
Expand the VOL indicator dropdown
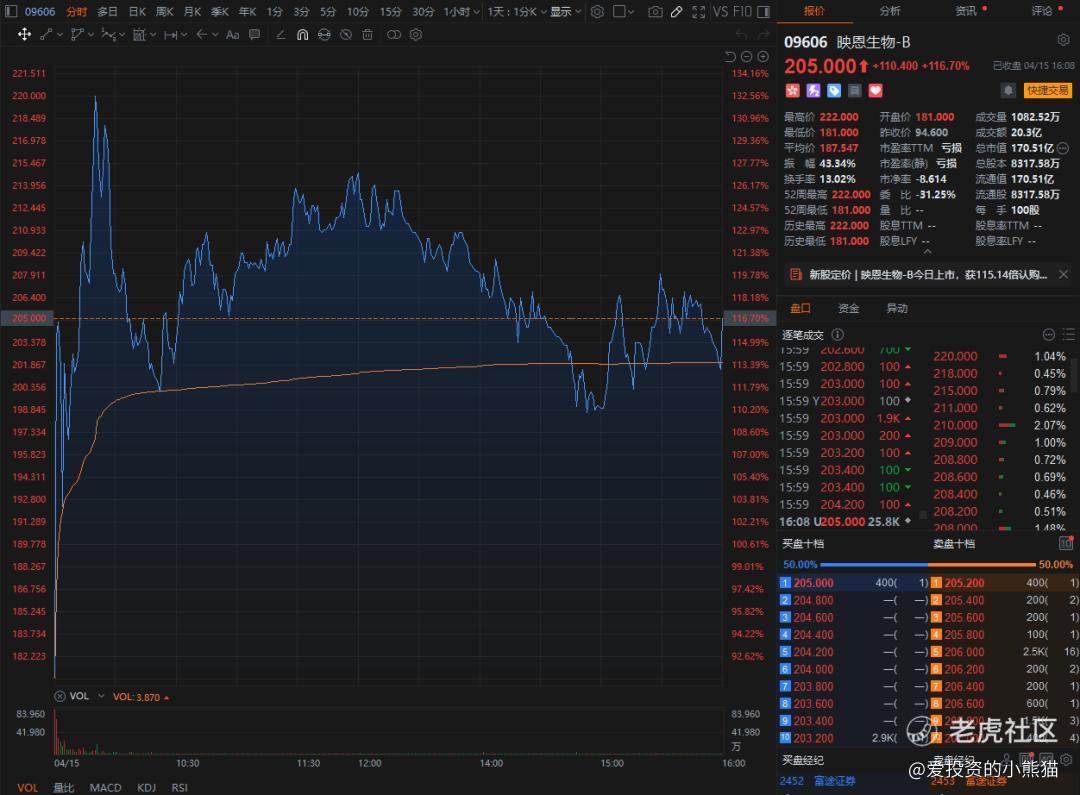tap(101, 696)
